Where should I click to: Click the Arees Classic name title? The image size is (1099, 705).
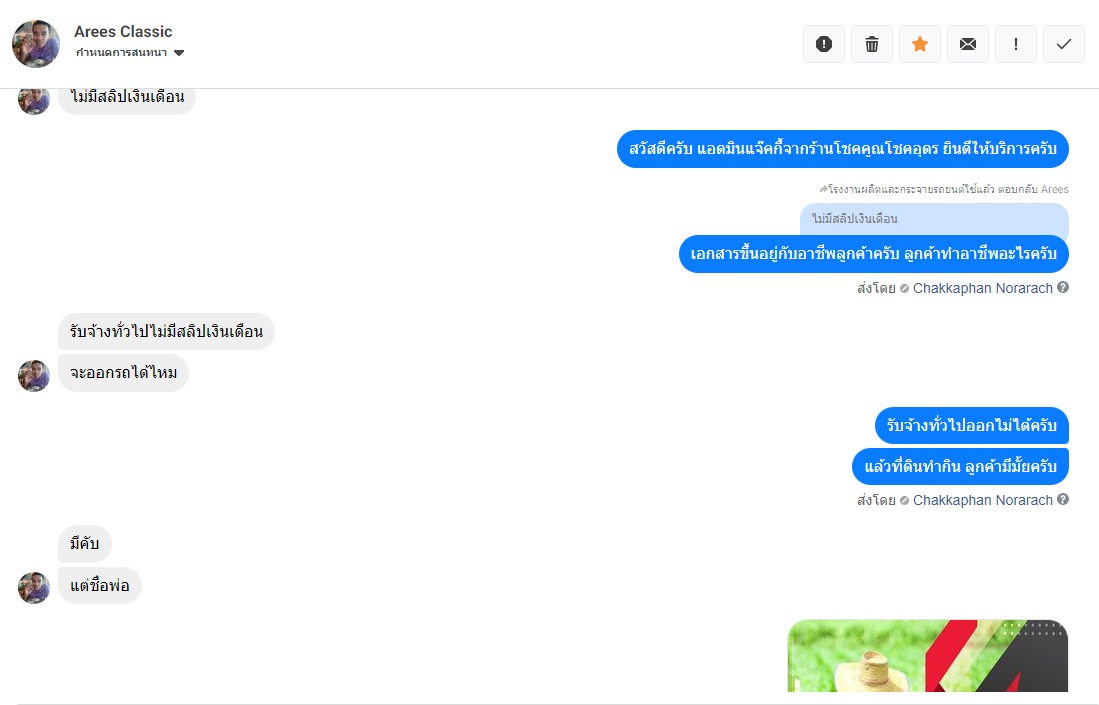click(123, 32)
